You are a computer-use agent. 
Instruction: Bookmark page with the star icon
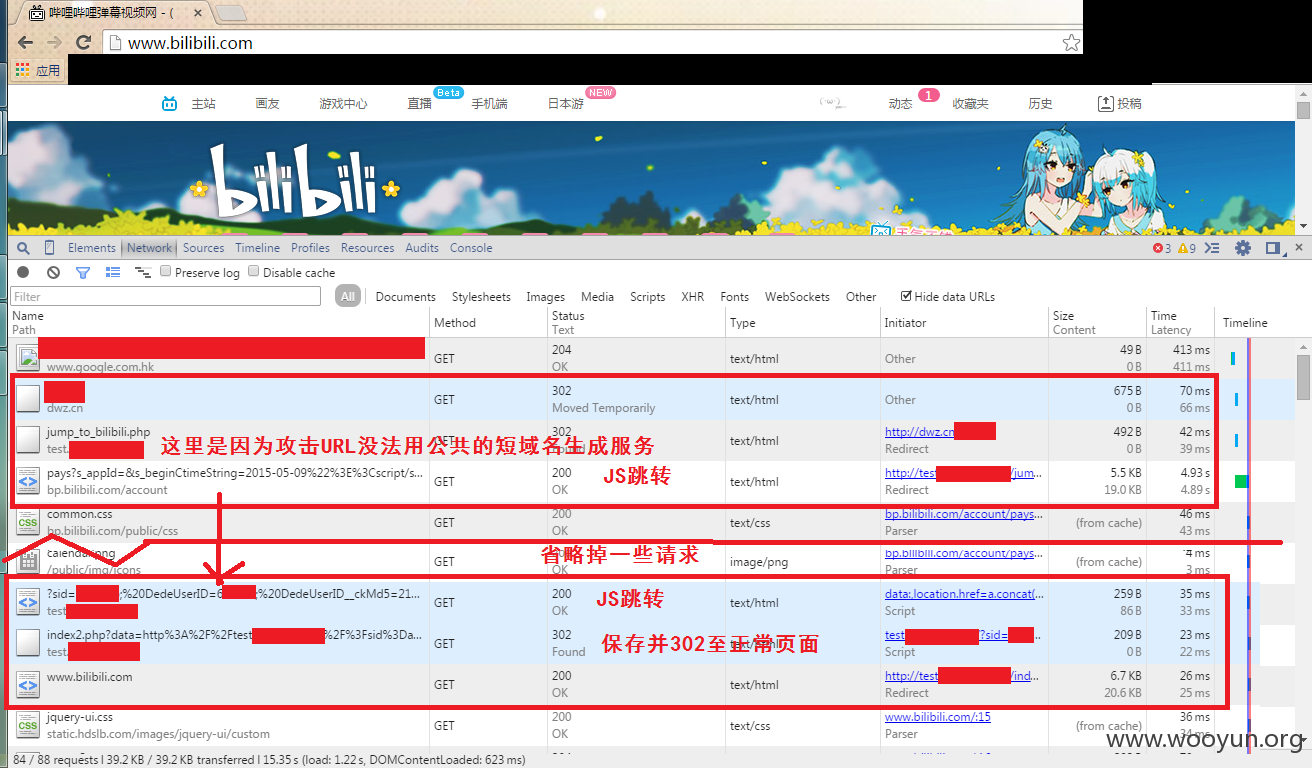point(1071,43)
